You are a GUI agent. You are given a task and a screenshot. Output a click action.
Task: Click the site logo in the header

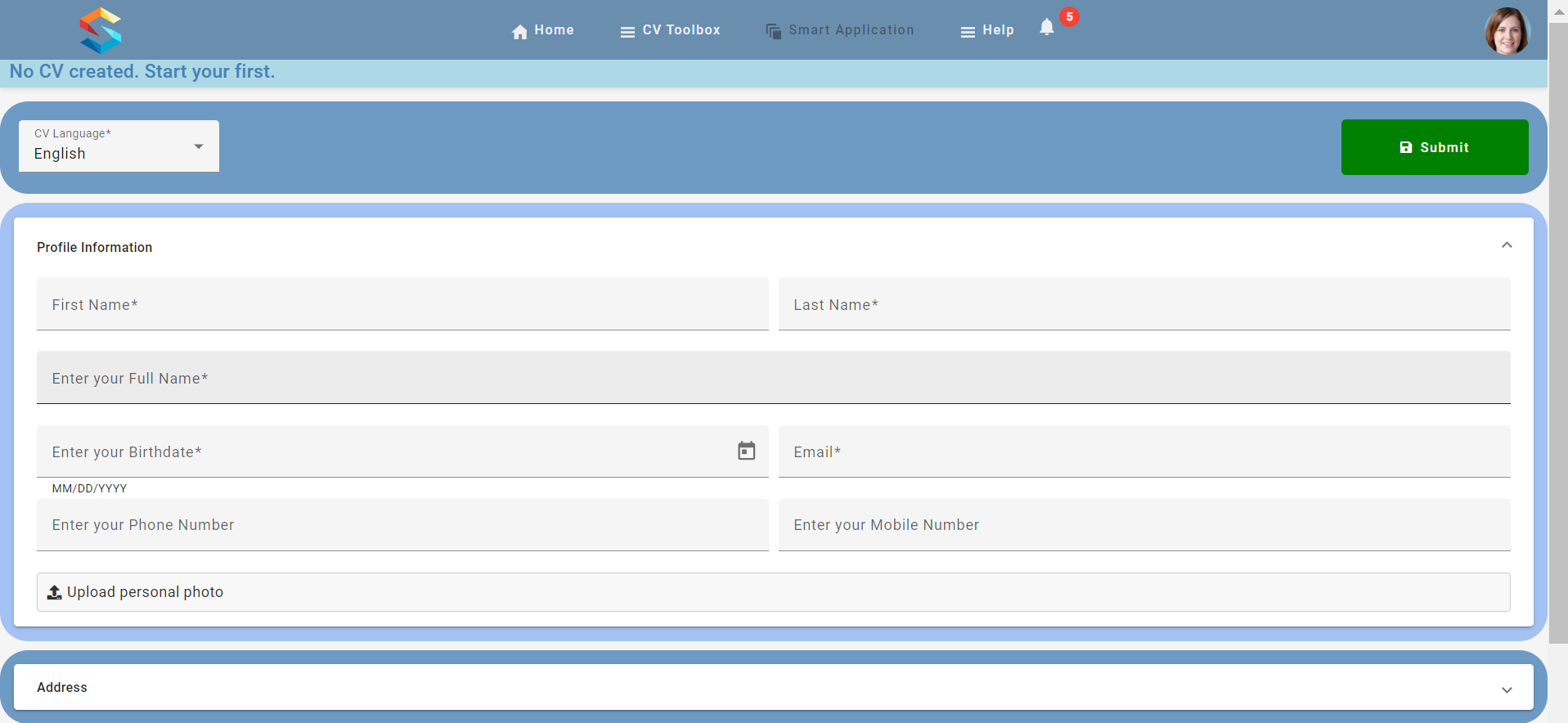tap(101, 30)
